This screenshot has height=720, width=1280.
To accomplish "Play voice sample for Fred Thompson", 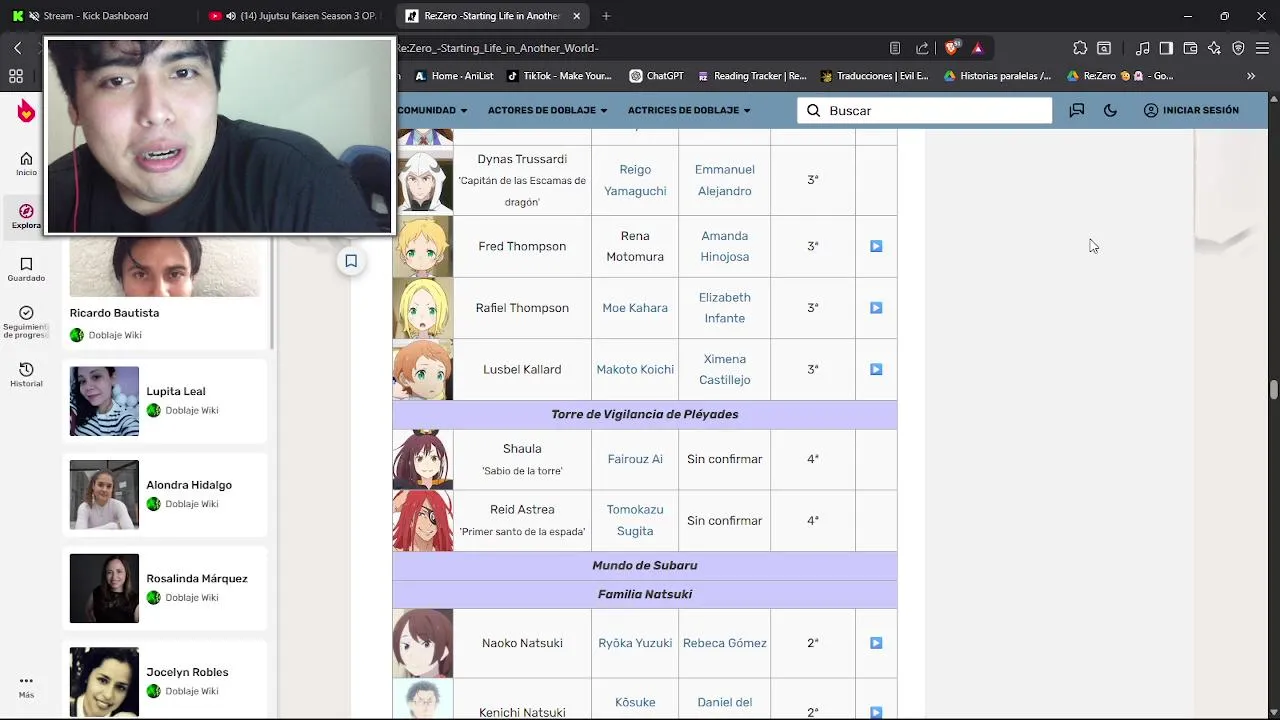I will (876, 246).
